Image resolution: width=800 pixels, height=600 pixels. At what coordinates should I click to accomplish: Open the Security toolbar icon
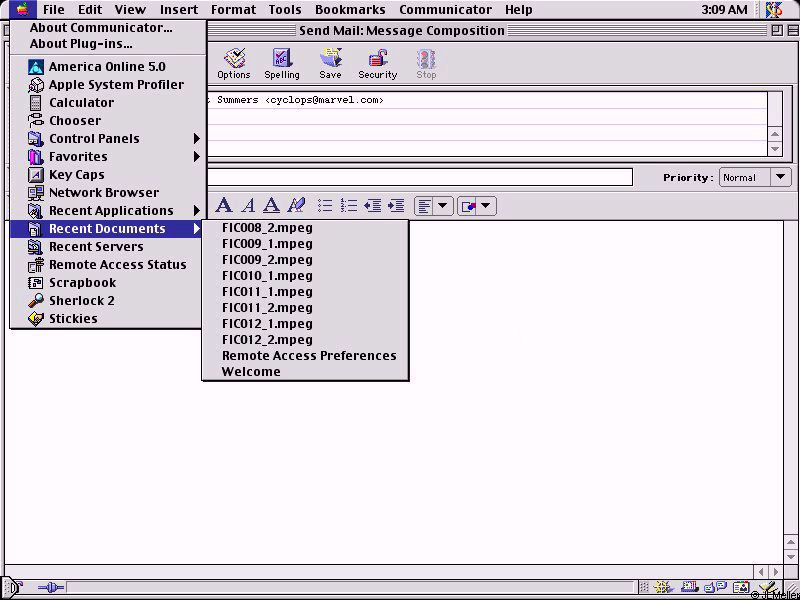(378, 64)
